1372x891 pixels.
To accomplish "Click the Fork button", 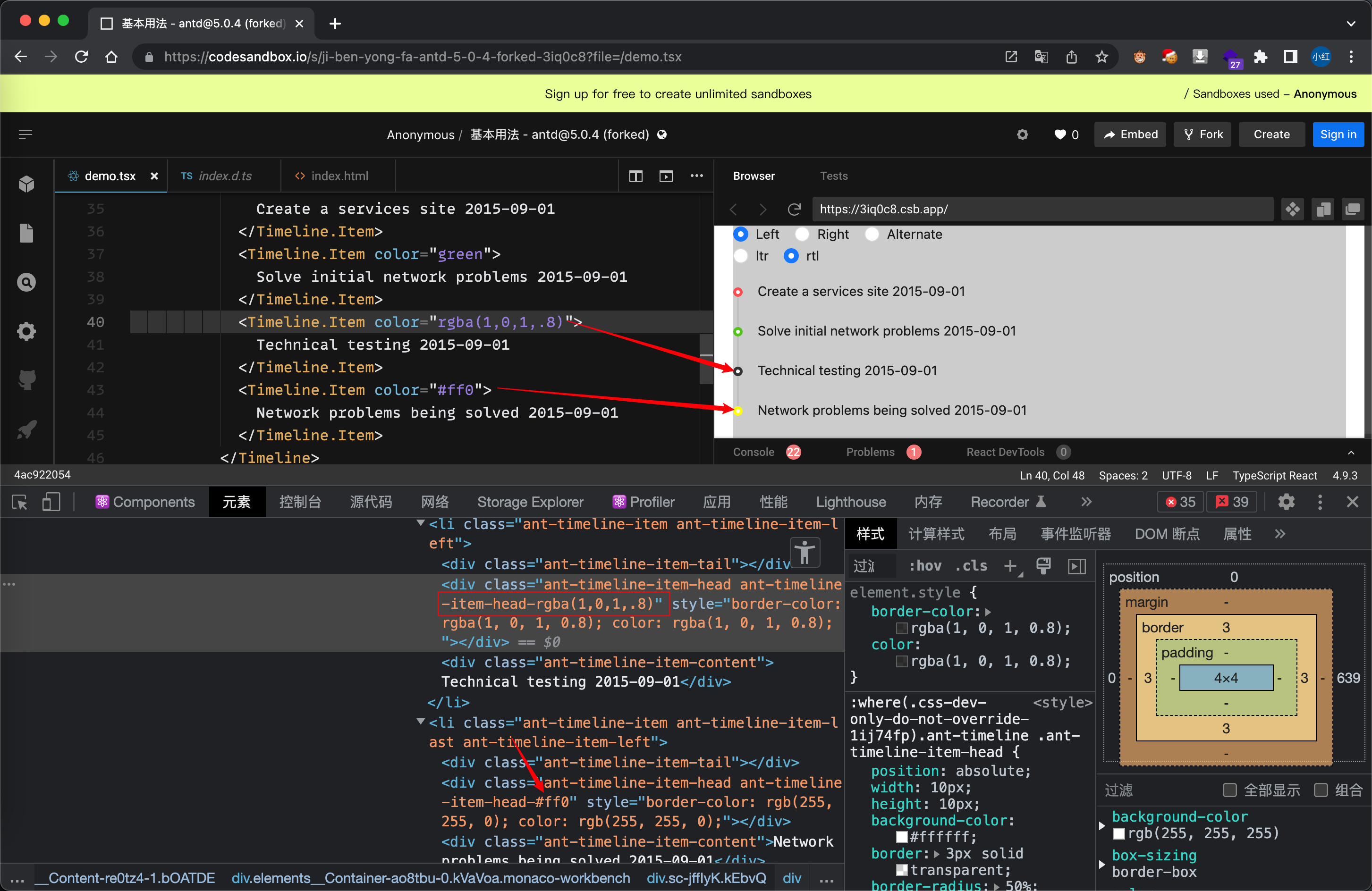I will click(x=1202, y=134).
